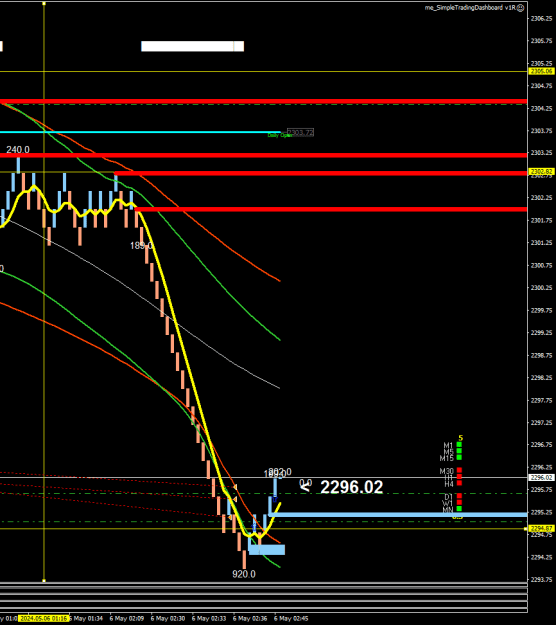Click the yellow 2294.87 price tag on the axis

[541, 529]
